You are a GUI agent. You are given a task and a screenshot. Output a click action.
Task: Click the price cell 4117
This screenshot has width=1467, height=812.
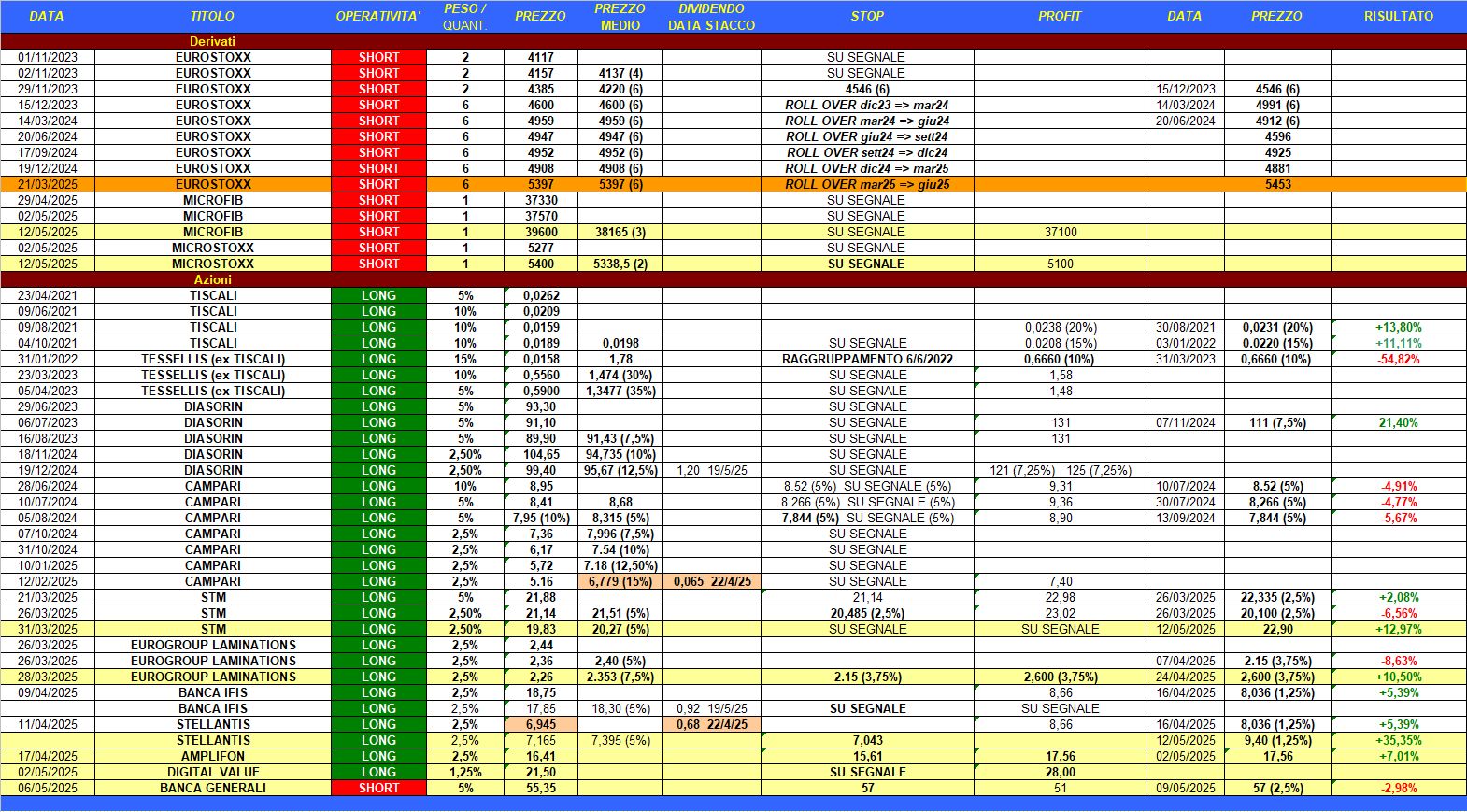[x=541, y=57]
